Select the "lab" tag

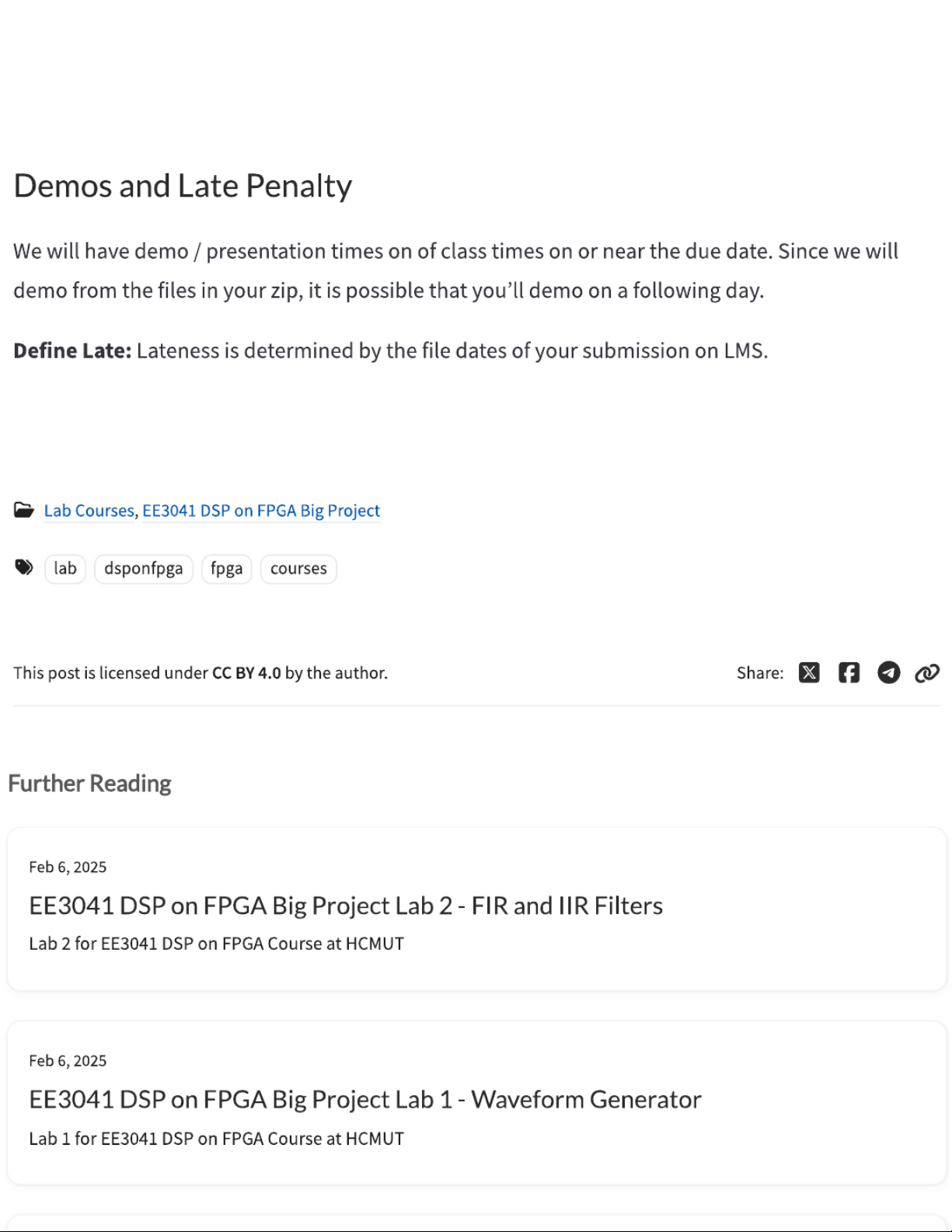[x=65, y=568]
